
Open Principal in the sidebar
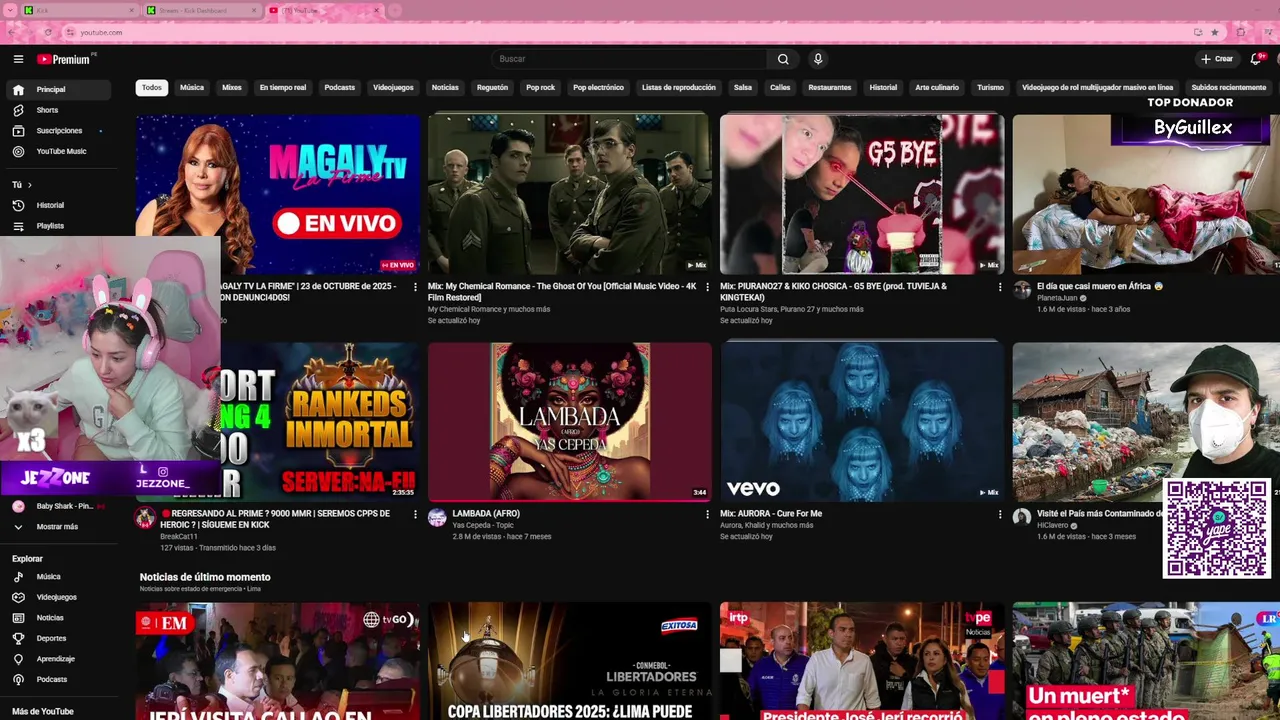tap(61, 90)
